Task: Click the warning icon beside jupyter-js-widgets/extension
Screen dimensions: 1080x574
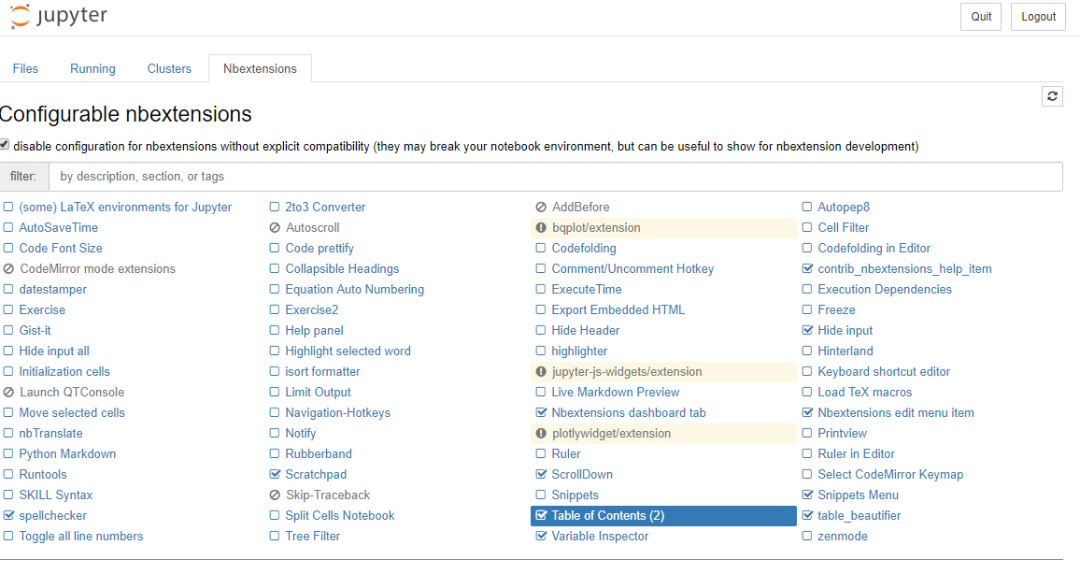Action: [541, 371]
